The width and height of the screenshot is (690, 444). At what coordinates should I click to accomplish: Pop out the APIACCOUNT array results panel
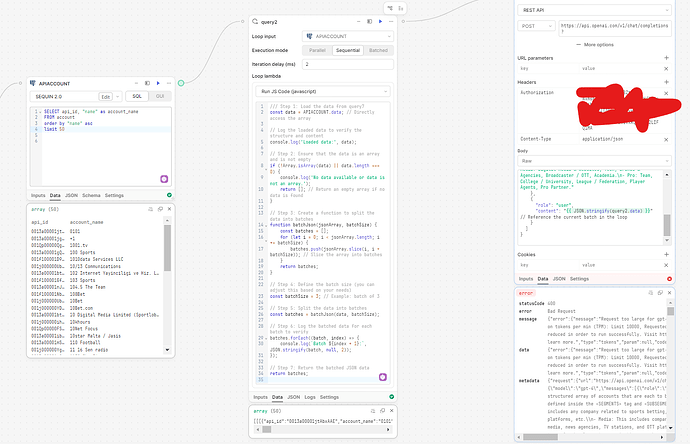[160, 209]
